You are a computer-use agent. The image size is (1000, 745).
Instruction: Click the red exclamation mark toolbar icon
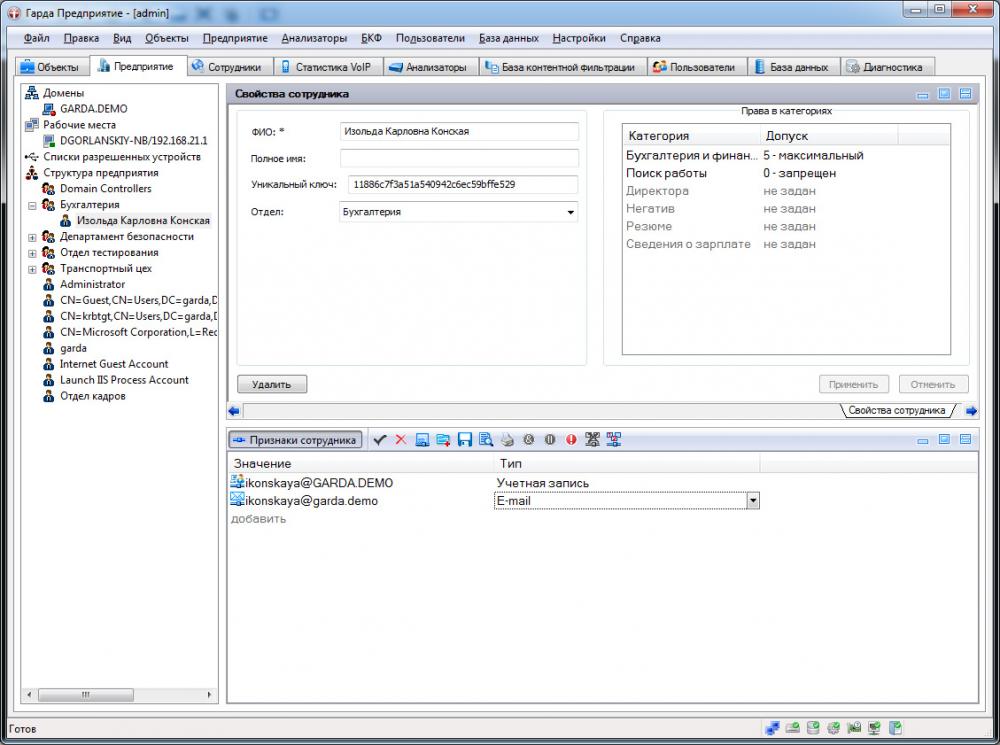tap(571, 439)
